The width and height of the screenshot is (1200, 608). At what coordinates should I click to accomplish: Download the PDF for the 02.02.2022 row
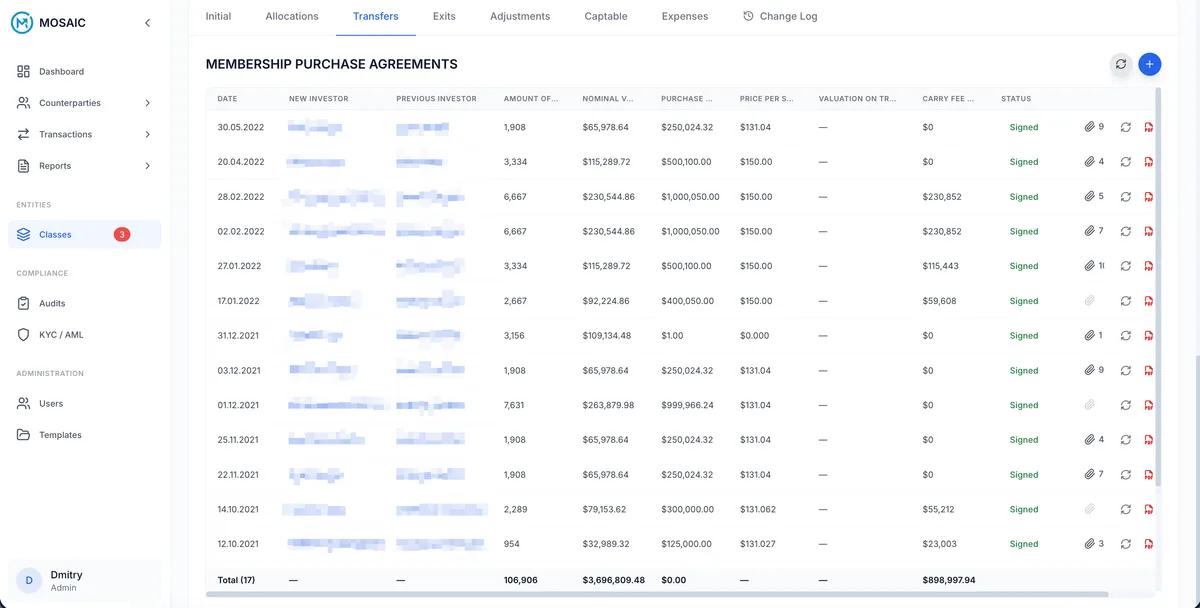point(1149,231)
